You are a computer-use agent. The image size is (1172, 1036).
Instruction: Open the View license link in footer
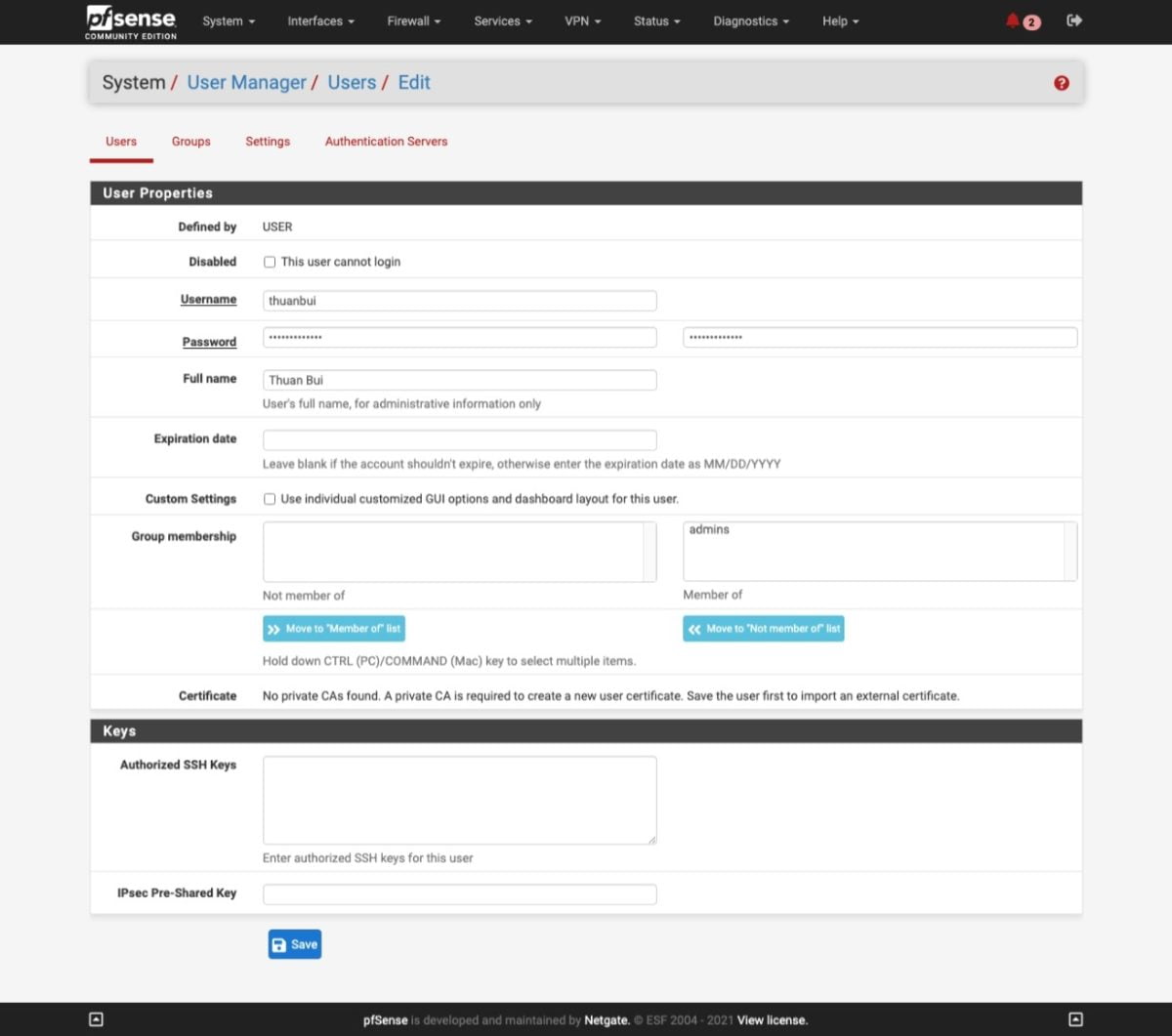tap(772, 1019)
